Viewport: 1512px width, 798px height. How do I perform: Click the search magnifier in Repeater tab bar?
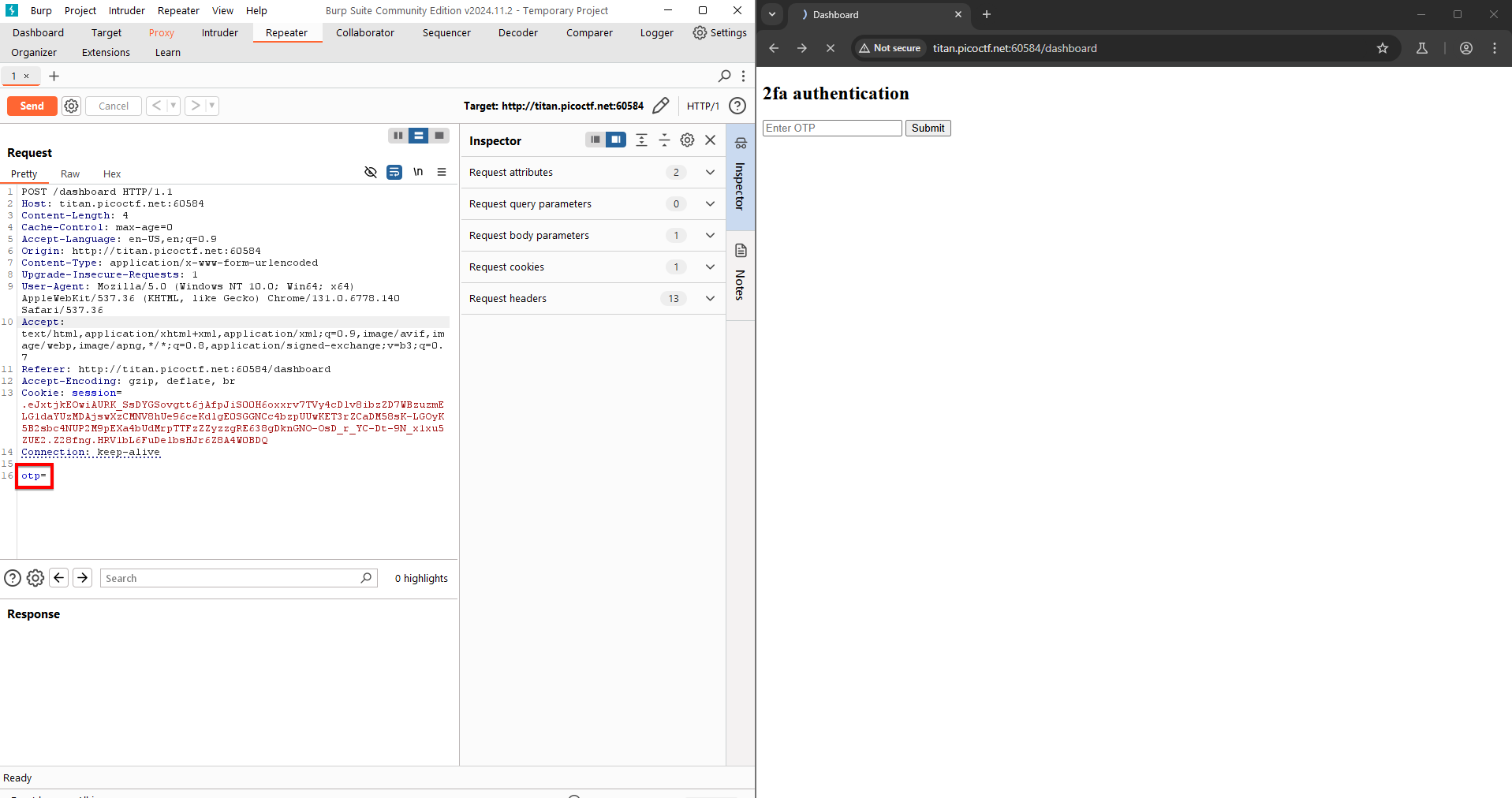724,76
